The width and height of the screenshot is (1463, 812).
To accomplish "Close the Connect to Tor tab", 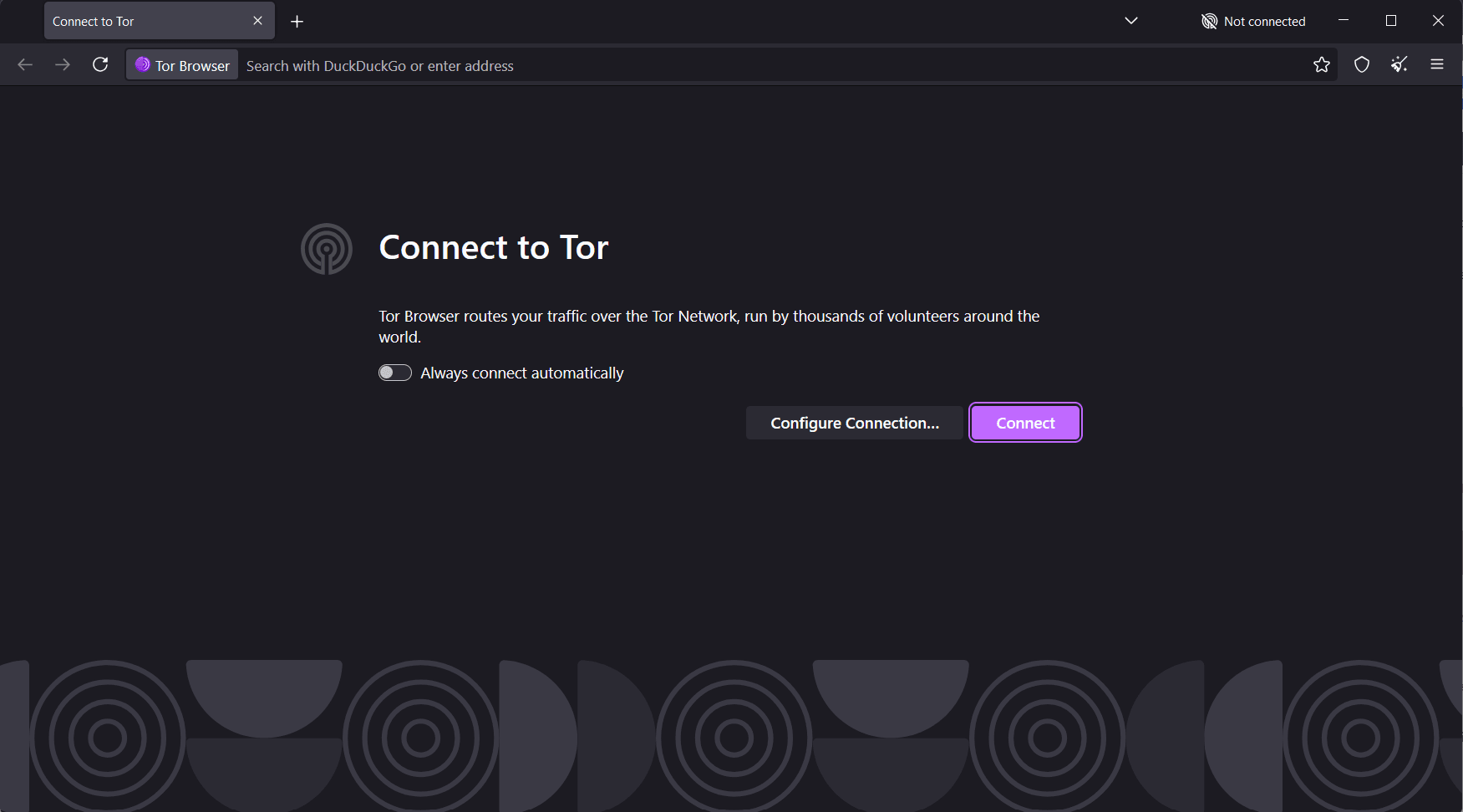I will (x=257, y=21).
